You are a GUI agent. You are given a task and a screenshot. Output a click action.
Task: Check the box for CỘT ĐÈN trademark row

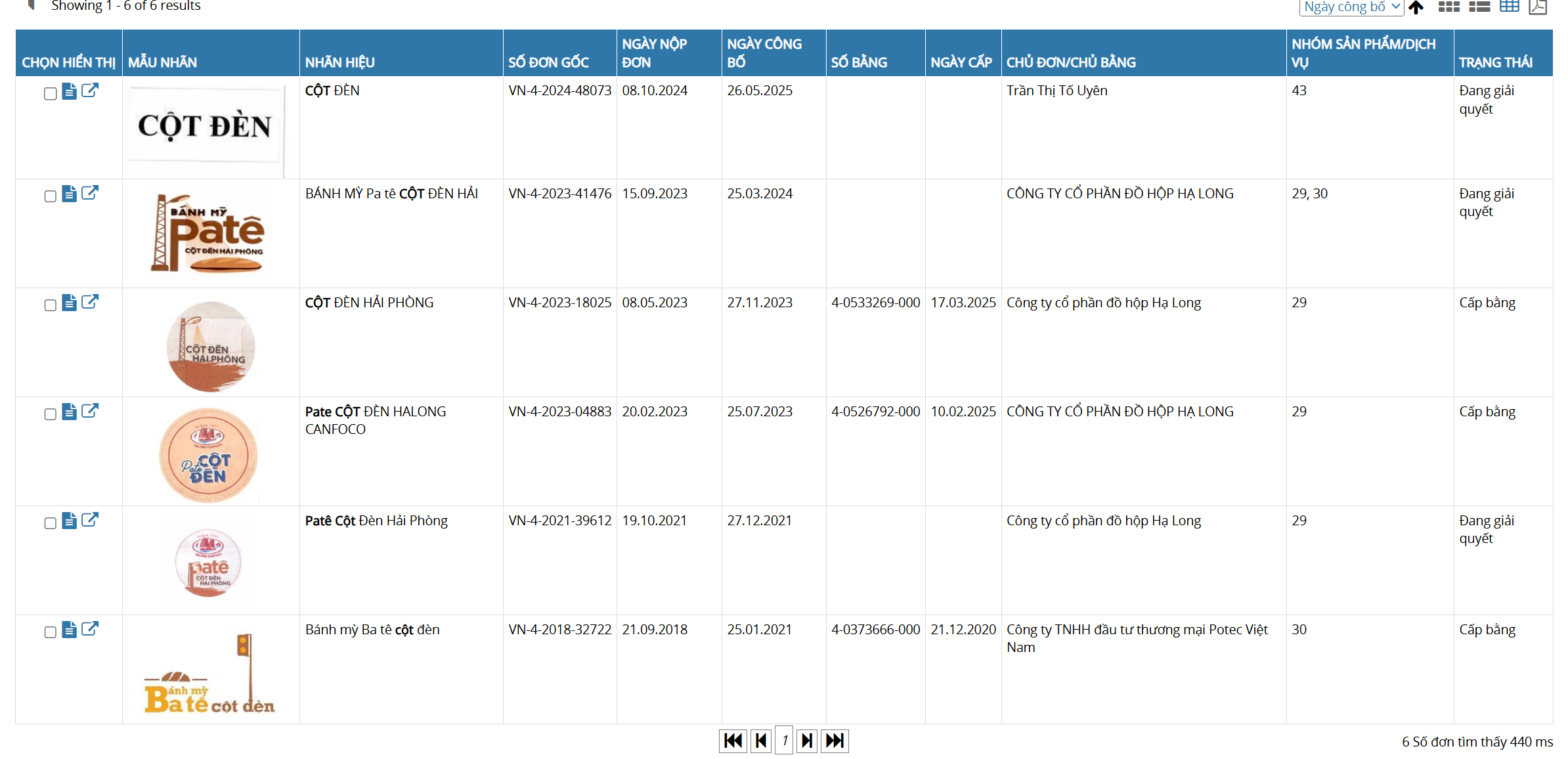(50, 93)
